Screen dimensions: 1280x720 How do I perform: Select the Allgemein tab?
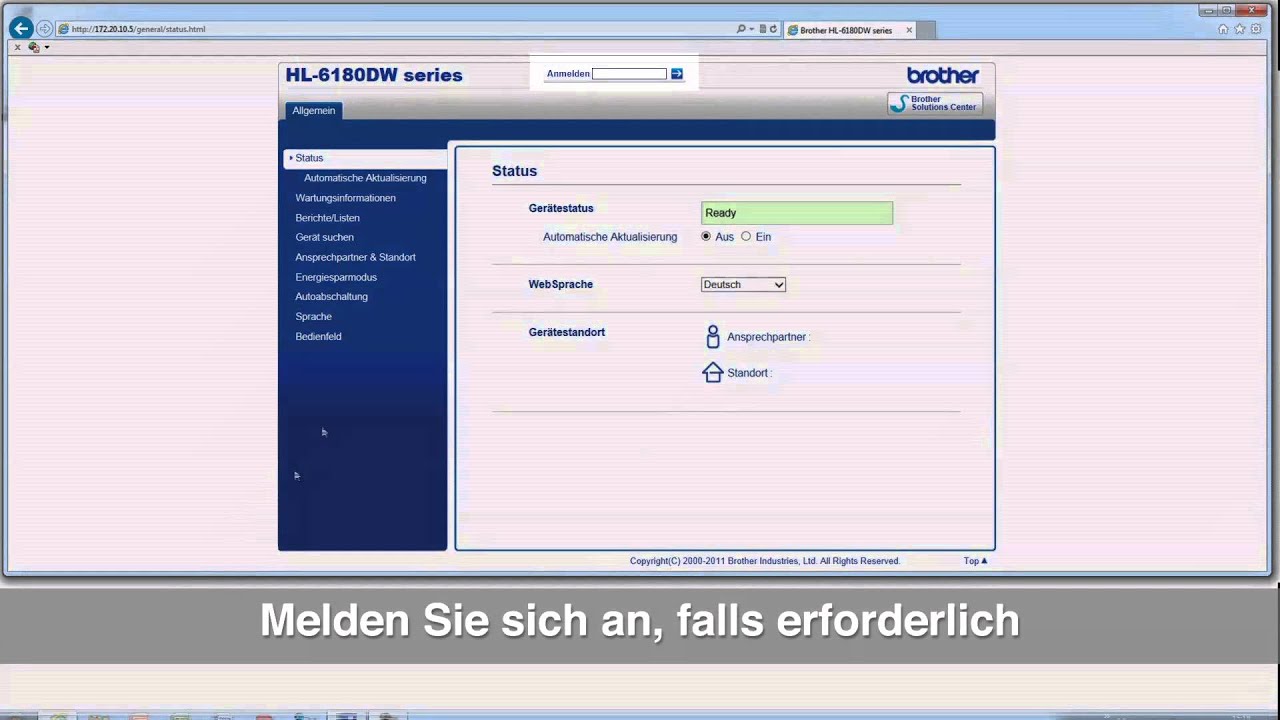(314, 110)
